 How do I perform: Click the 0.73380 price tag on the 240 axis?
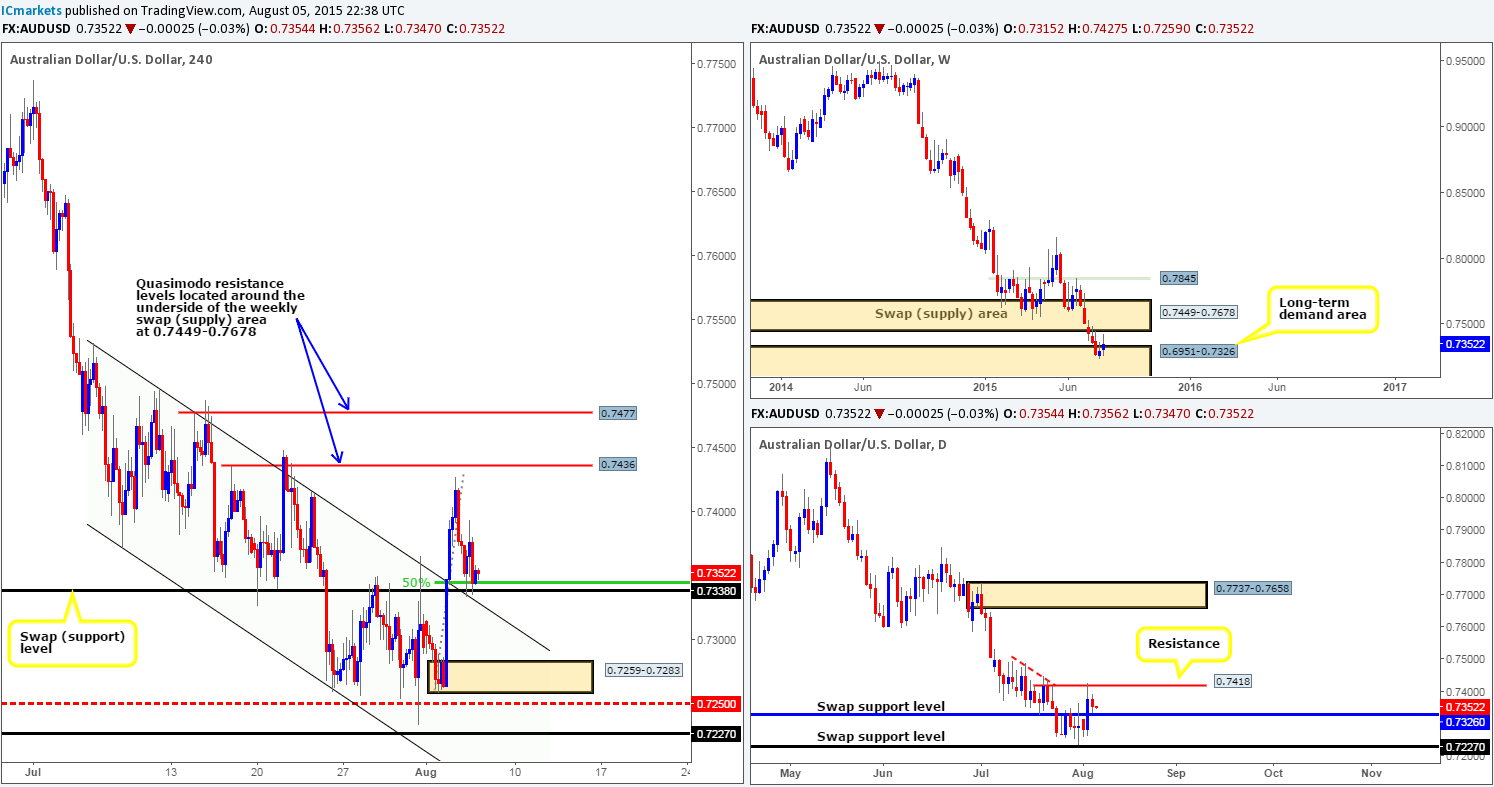[716, 591]
